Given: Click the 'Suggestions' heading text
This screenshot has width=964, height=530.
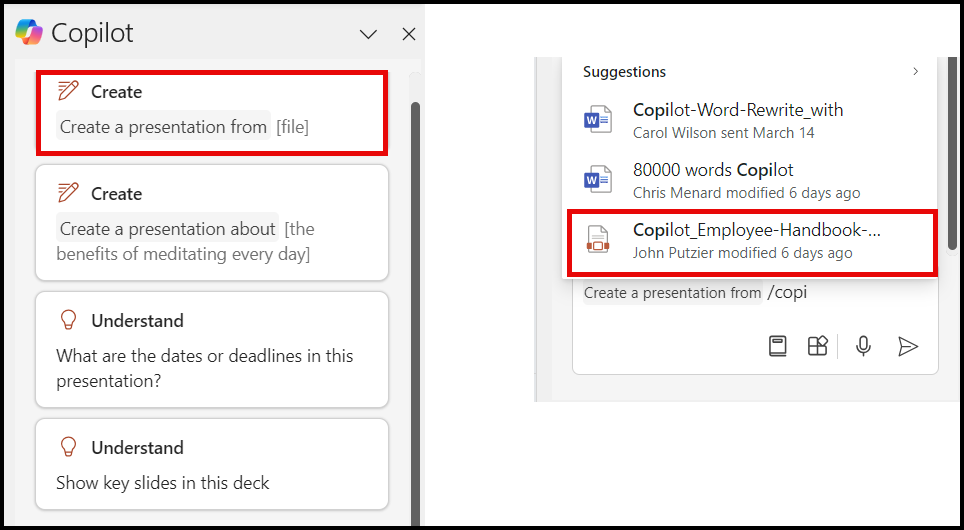Looking at the screenshot, I should [x=624, y=71].
